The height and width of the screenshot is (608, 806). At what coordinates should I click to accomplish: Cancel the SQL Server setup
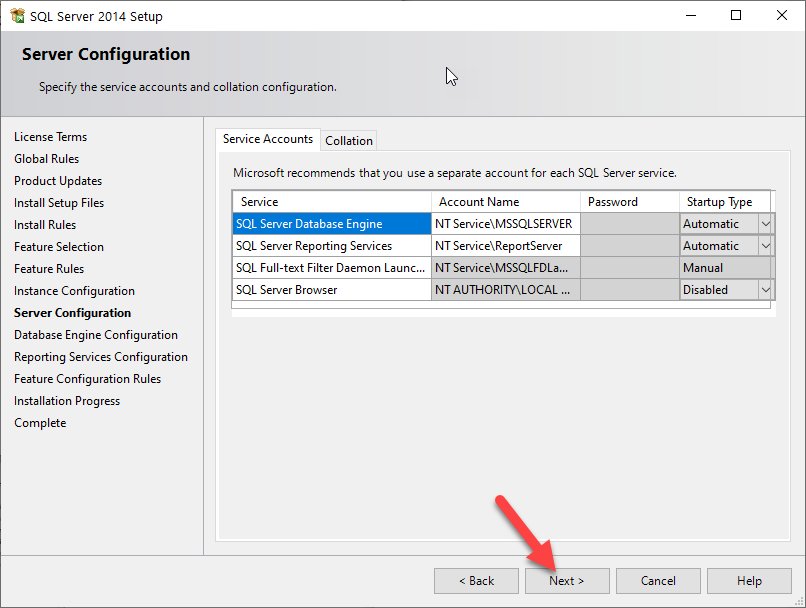pos(658,581)
